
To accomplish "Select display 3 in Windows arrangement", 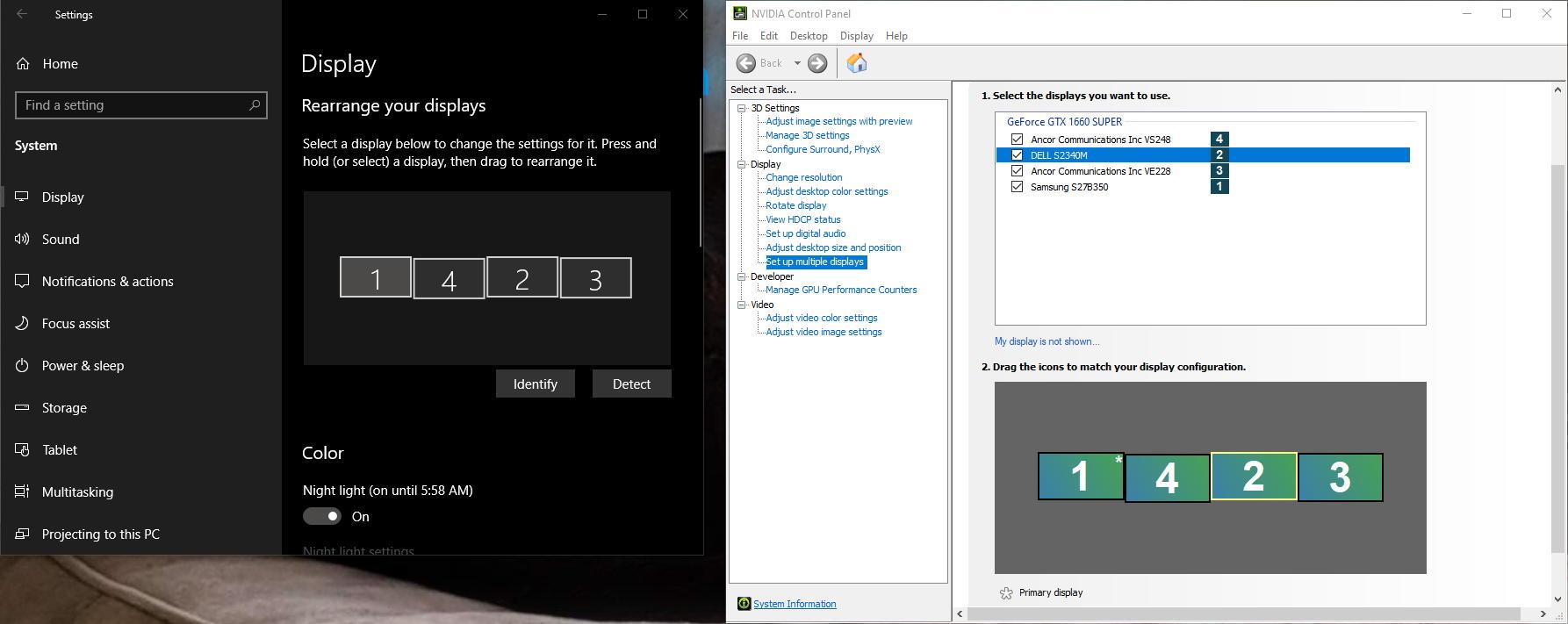I will pyautogui.click(x=595, y=278).
